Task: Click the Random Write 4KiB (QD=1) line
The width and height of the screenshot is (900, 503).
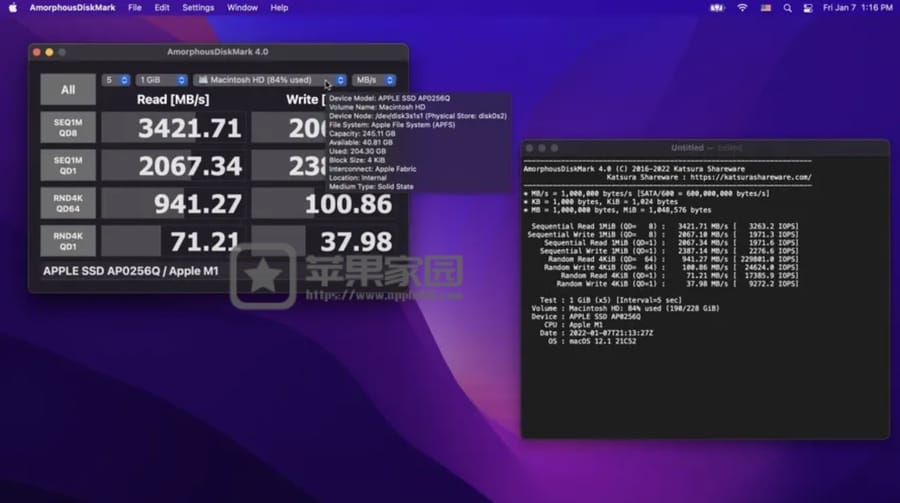Action: (677, 284)
